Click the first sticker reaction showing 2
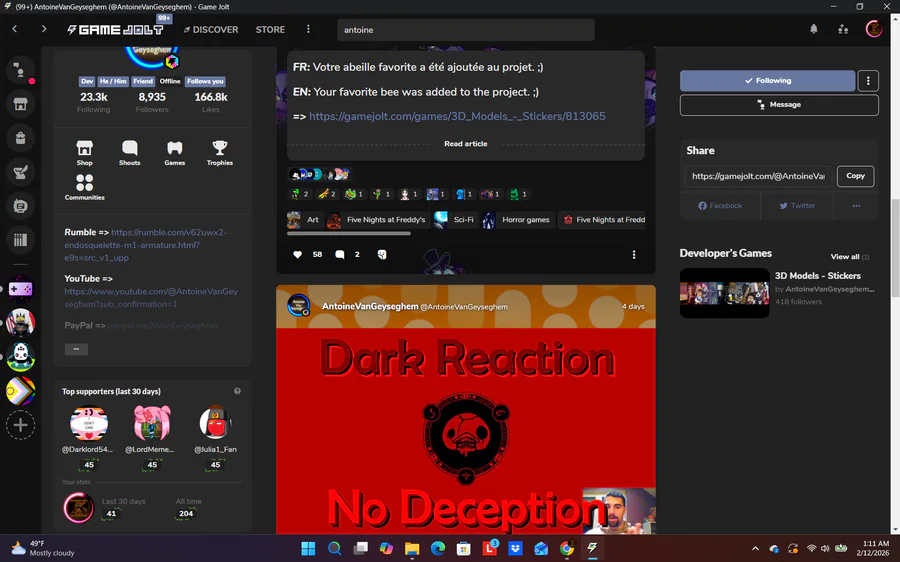Image resolution: width=900 pixels, height=562 pixels. [300, 194]
